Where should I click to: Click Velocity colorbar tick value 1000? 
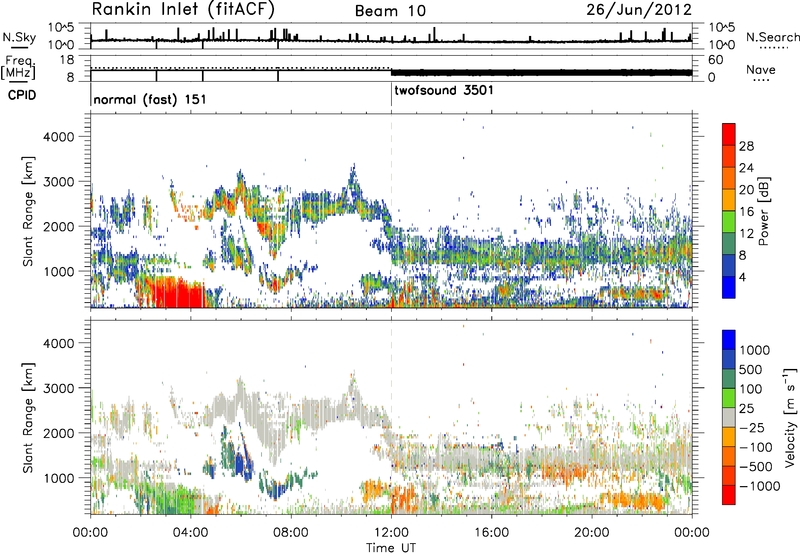pyautogui.click(x=755, y=350)
